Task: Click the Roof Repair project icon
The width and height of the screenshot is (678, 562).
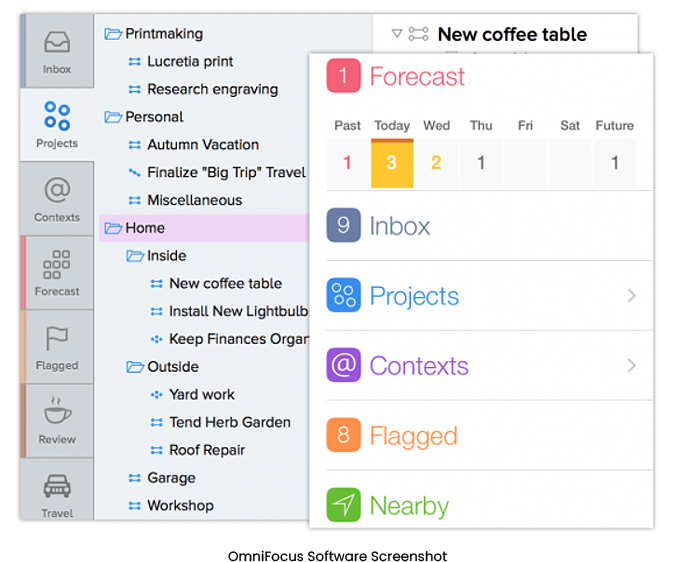Action: coord(157,450)
